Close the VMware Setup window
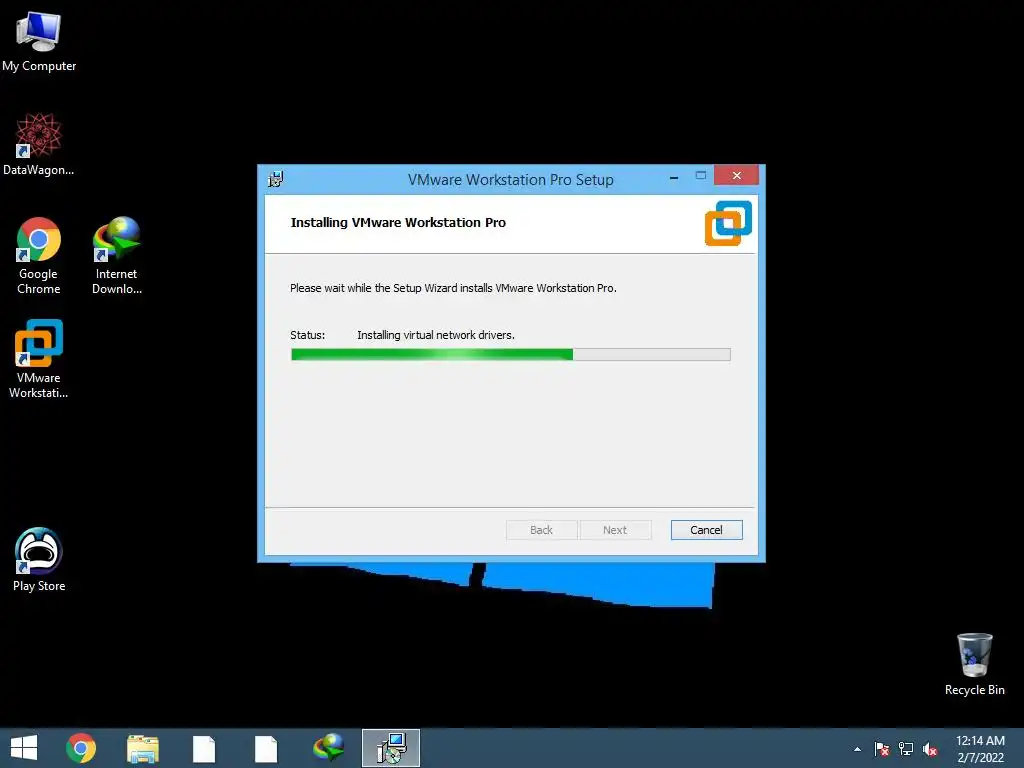1024x768 pixels. 736,176
